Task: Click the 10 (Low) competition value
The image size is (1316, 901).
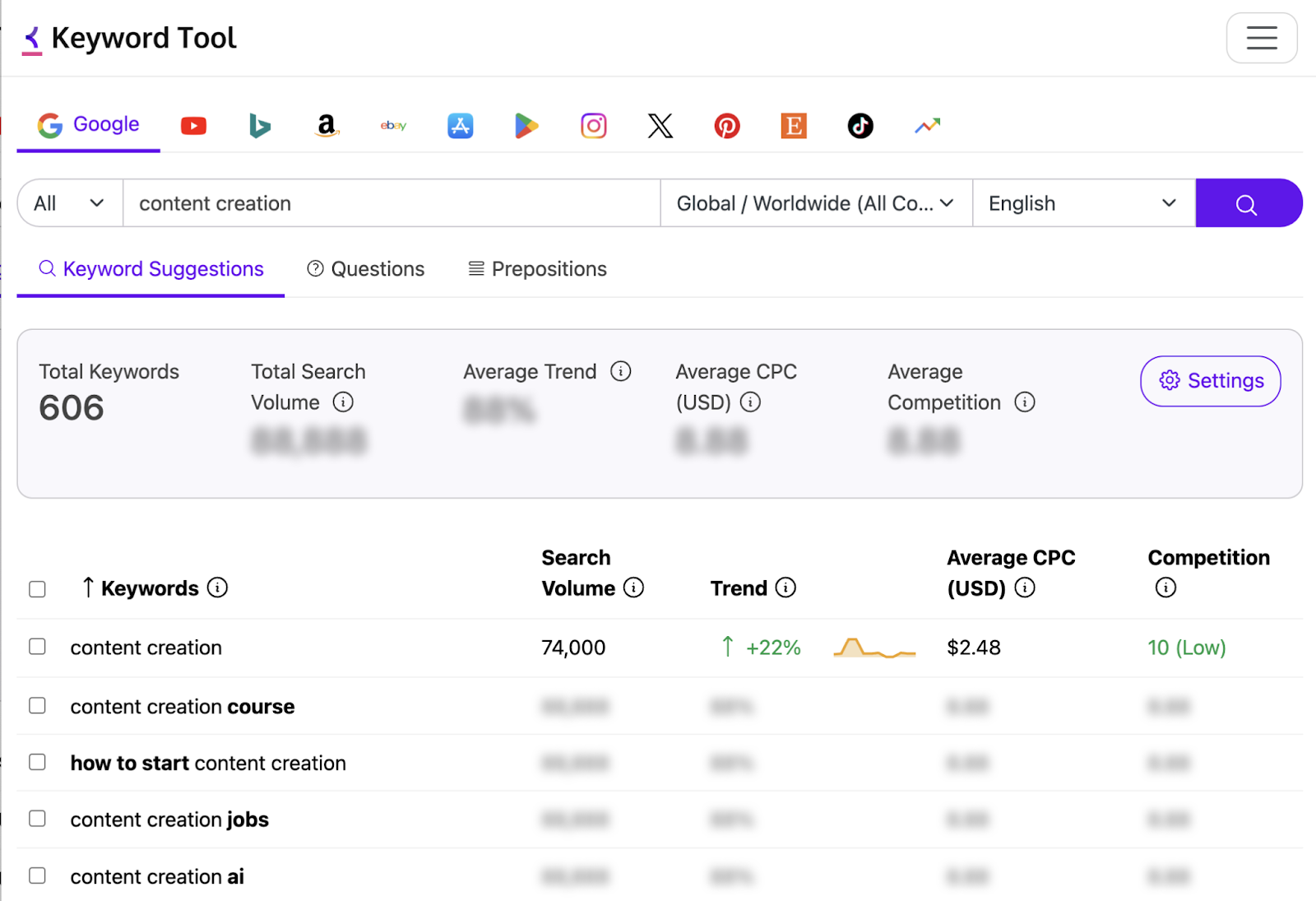Action: (x=1187, y=648)
